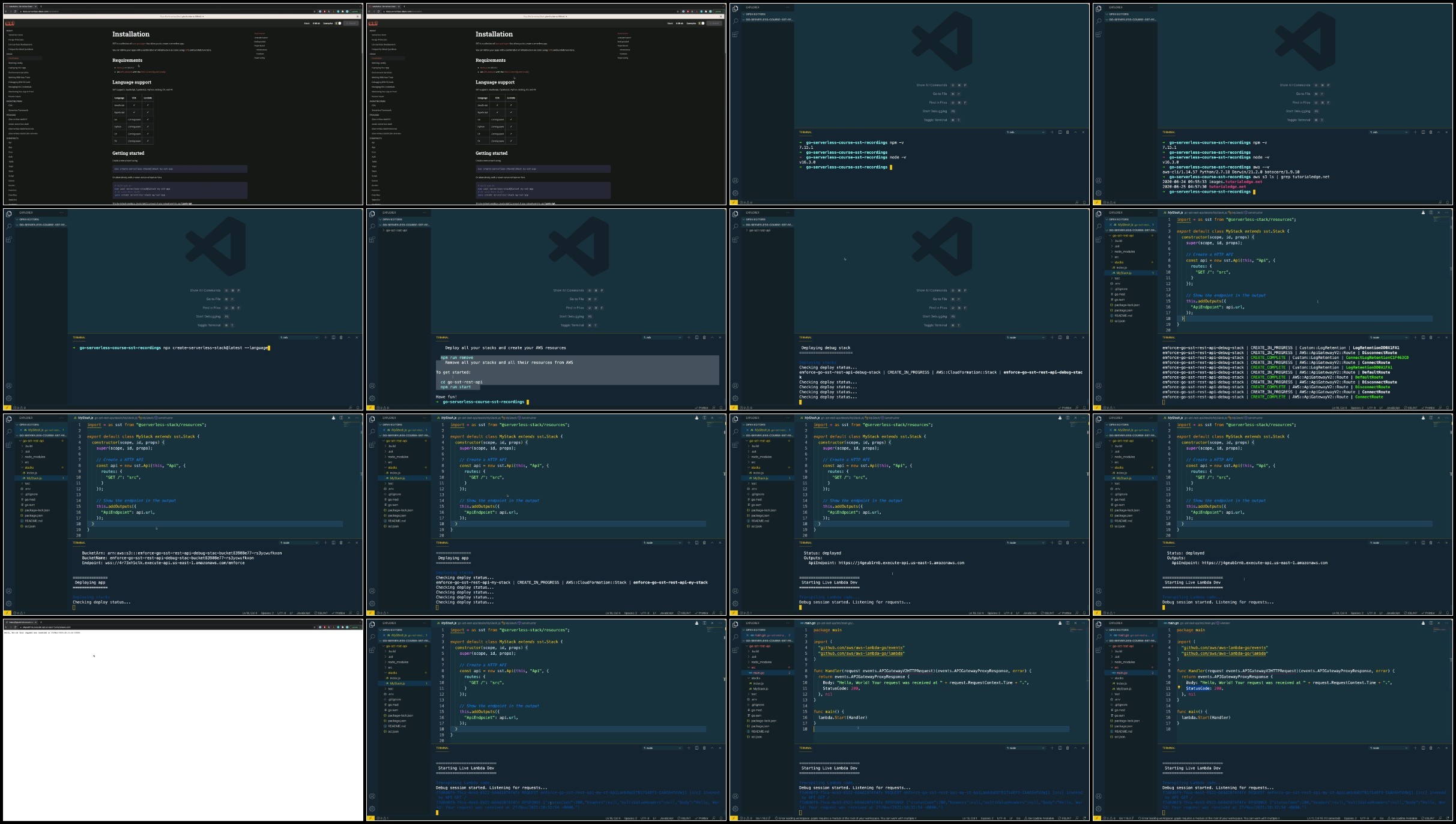This screenshot has height=824, width=1456.
Task: Open Manage gear in the BucketArn output window
Action: (8, 603)
